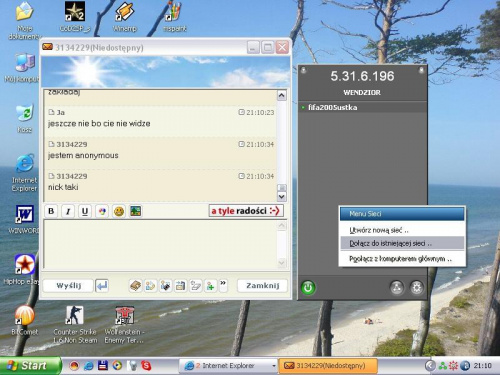Click the system clock showing 21:10
The image size is (500, 375).
(x=482, y=366)
